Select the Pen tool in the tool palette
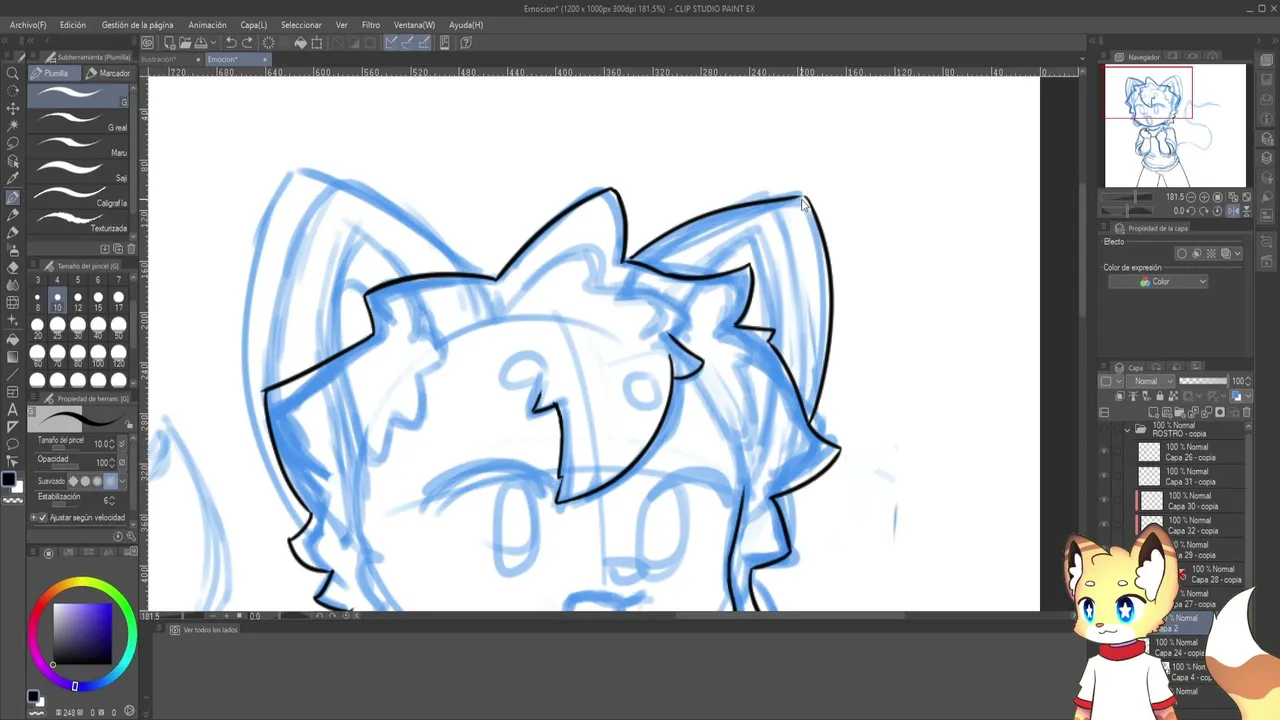 13,196
